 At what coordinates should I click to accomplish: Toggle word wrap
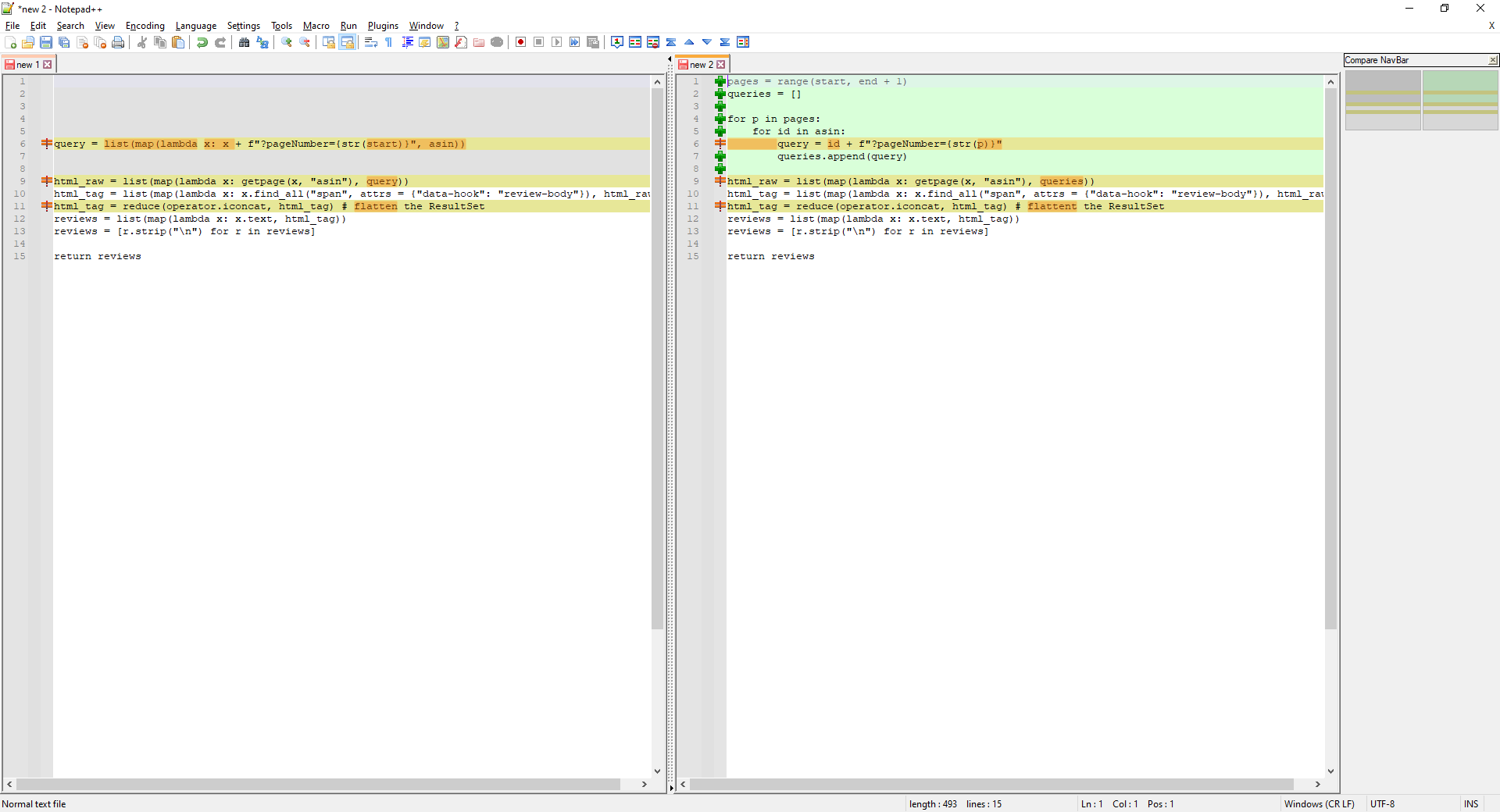[371, 42]
